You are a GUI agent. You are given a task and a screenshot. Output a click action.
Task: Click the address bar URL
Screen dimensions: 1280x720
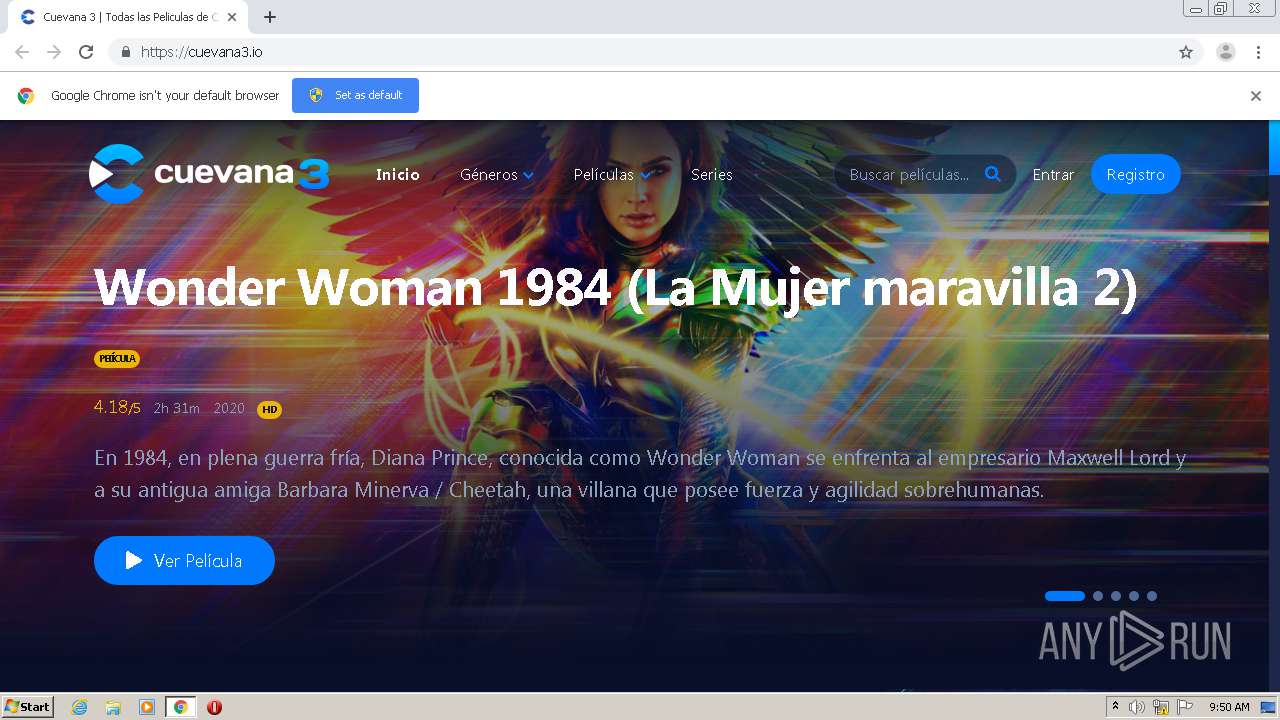tap(202, 52)
